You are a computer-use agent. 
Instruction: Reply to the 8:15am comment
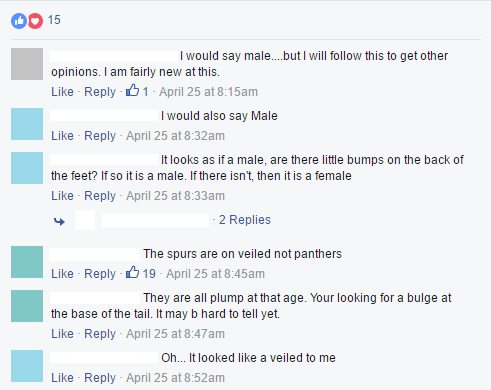[x=100, y=92]
